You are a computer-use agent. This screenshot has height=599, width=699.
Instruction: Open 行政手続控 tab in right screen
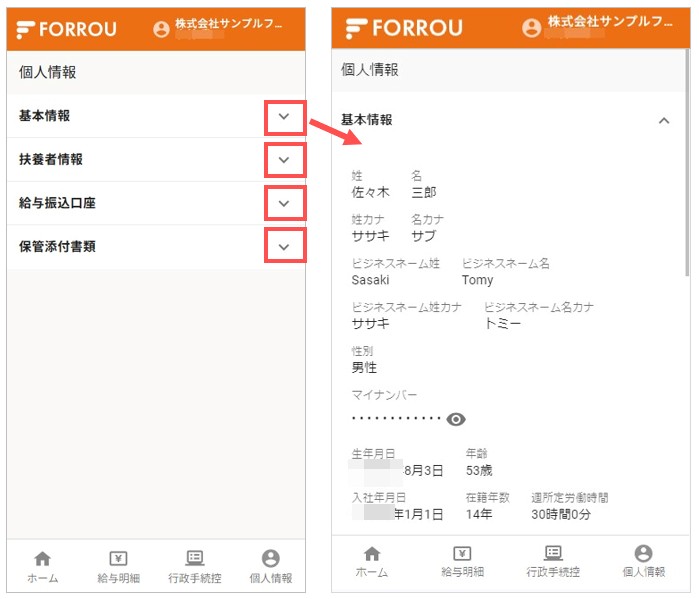553,562
